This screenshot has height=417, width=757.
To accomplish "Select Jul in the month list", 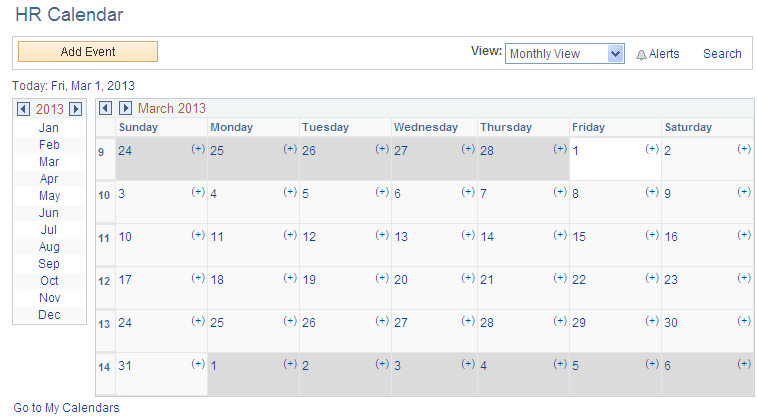I will coord(49,230).
